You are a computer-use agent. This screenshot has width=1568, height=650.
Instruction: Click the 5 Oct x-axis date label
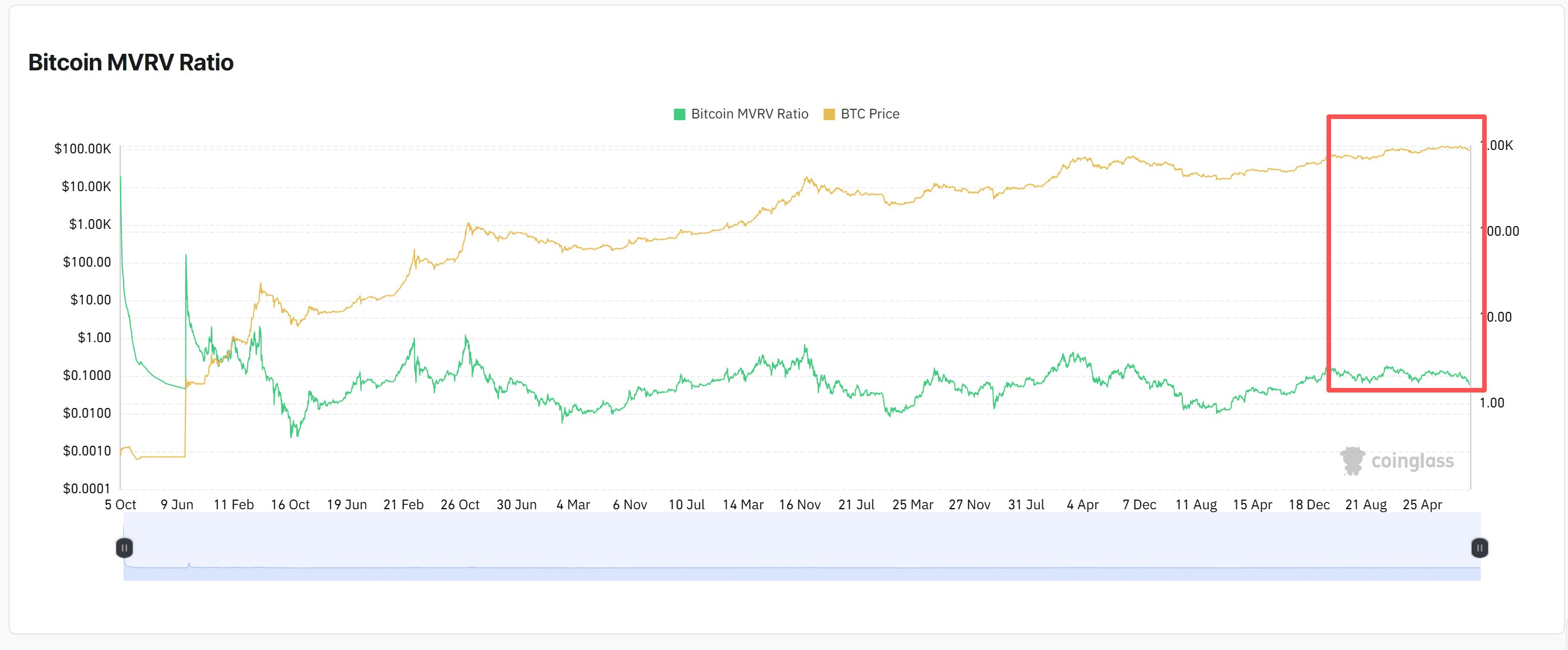pos(121,505)
